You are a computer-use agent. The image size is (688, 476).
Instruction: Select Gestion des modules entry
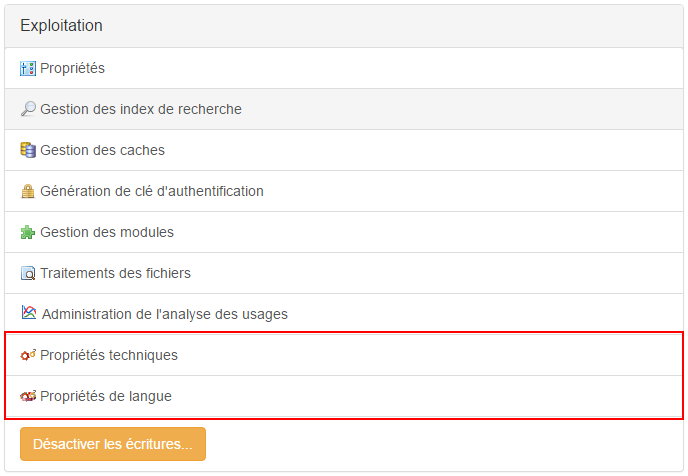(x=344, y=232)
